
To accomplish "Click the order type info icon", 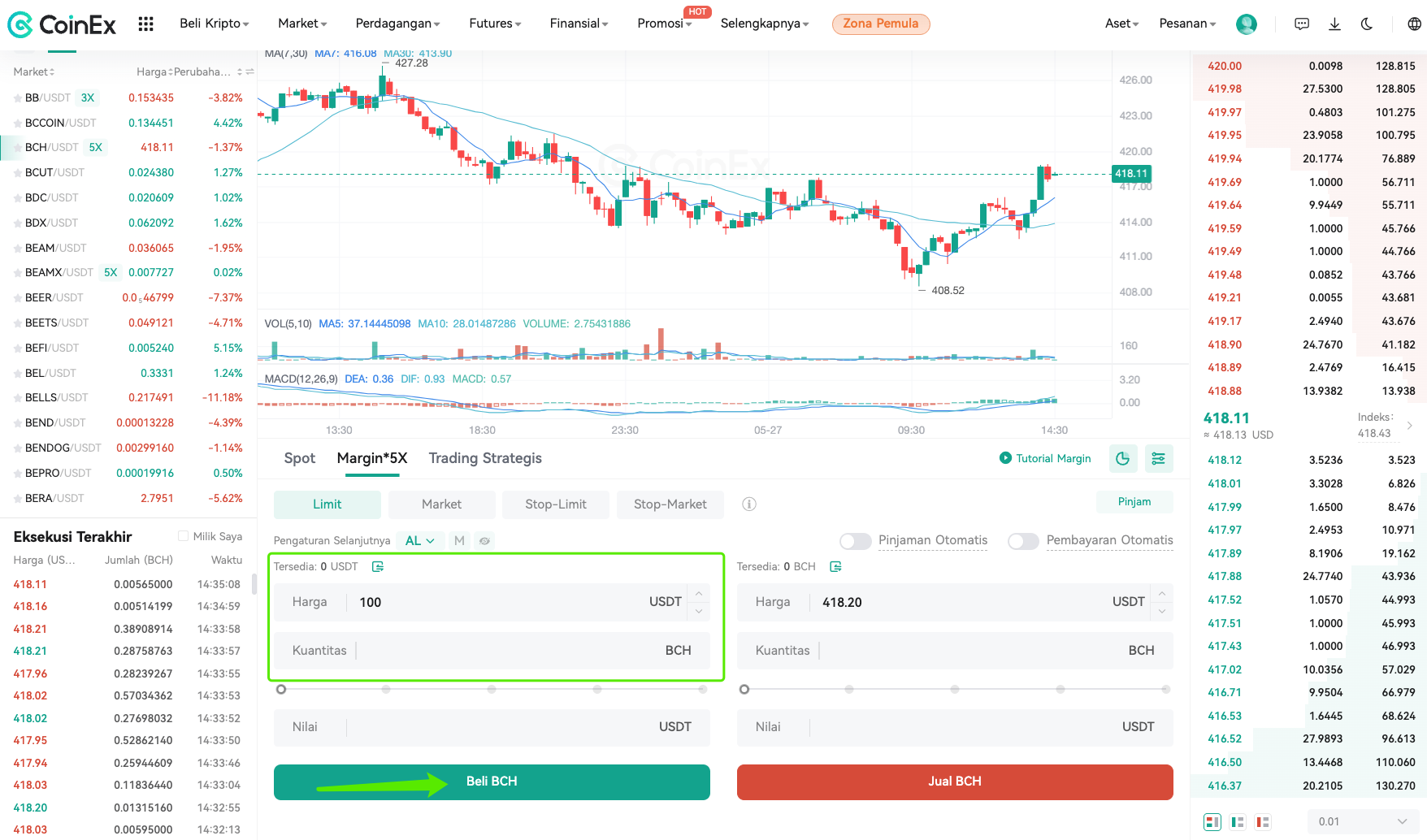I will [749, 504].
